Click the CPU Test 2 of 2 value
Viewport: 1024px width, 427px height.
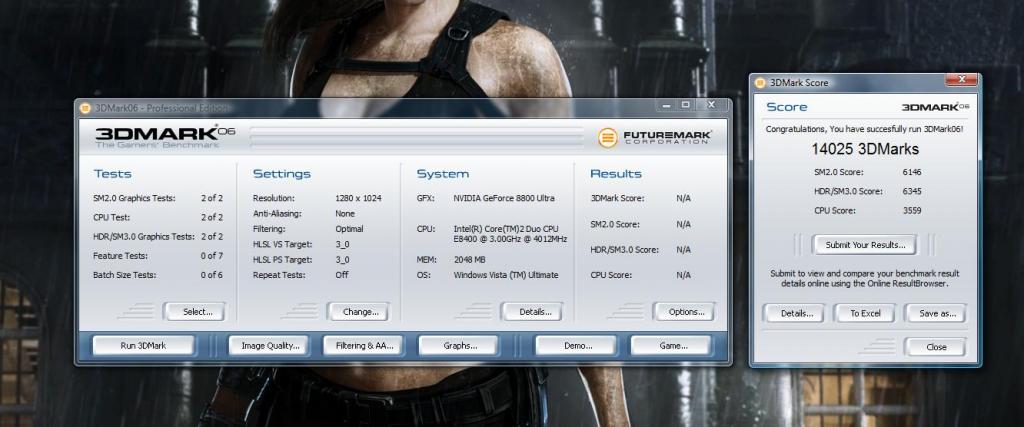pyautogui.click(x=212, y=217)
